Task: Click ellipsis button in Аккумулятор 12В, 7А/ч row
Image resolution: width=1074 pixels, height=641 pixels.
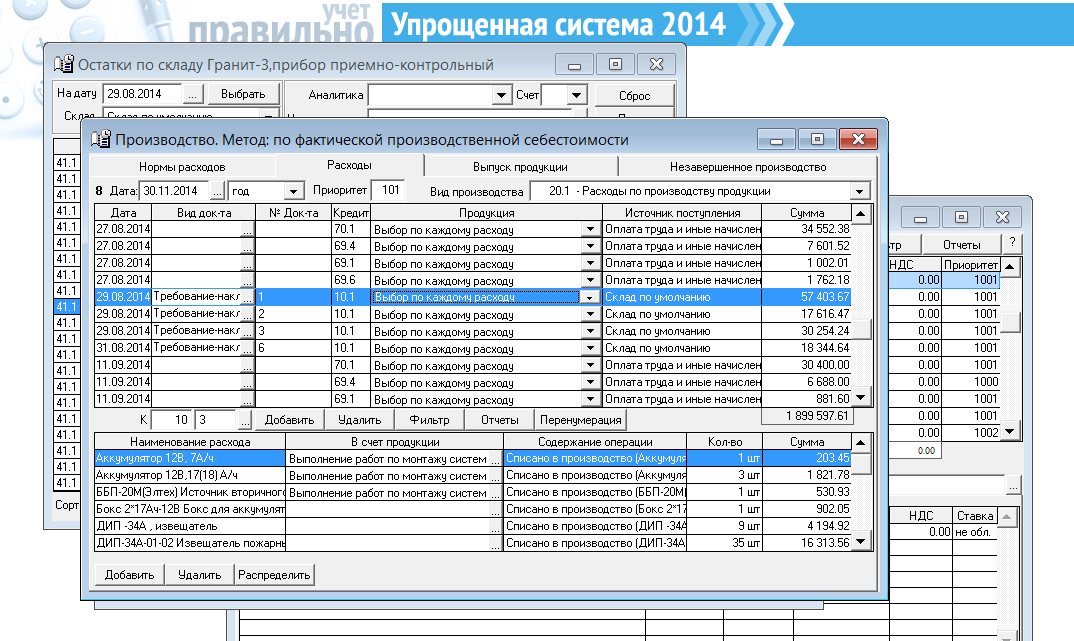Action: [x=494, y=459]
